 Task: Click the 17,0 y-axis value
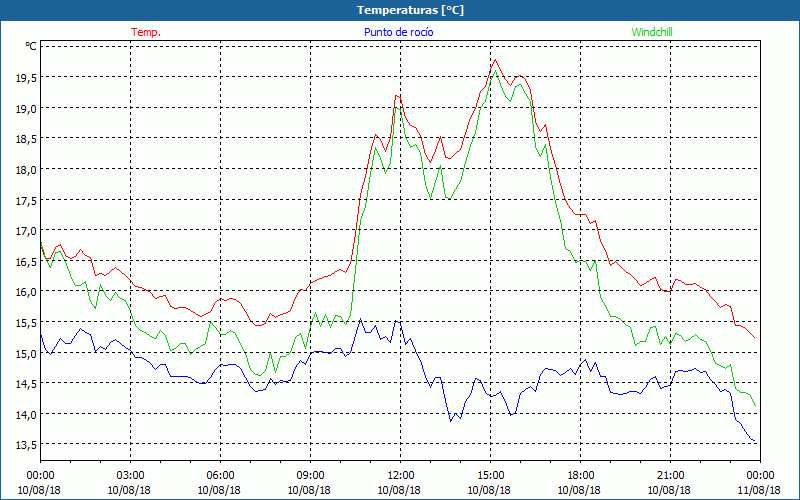[x=26, y=231]
